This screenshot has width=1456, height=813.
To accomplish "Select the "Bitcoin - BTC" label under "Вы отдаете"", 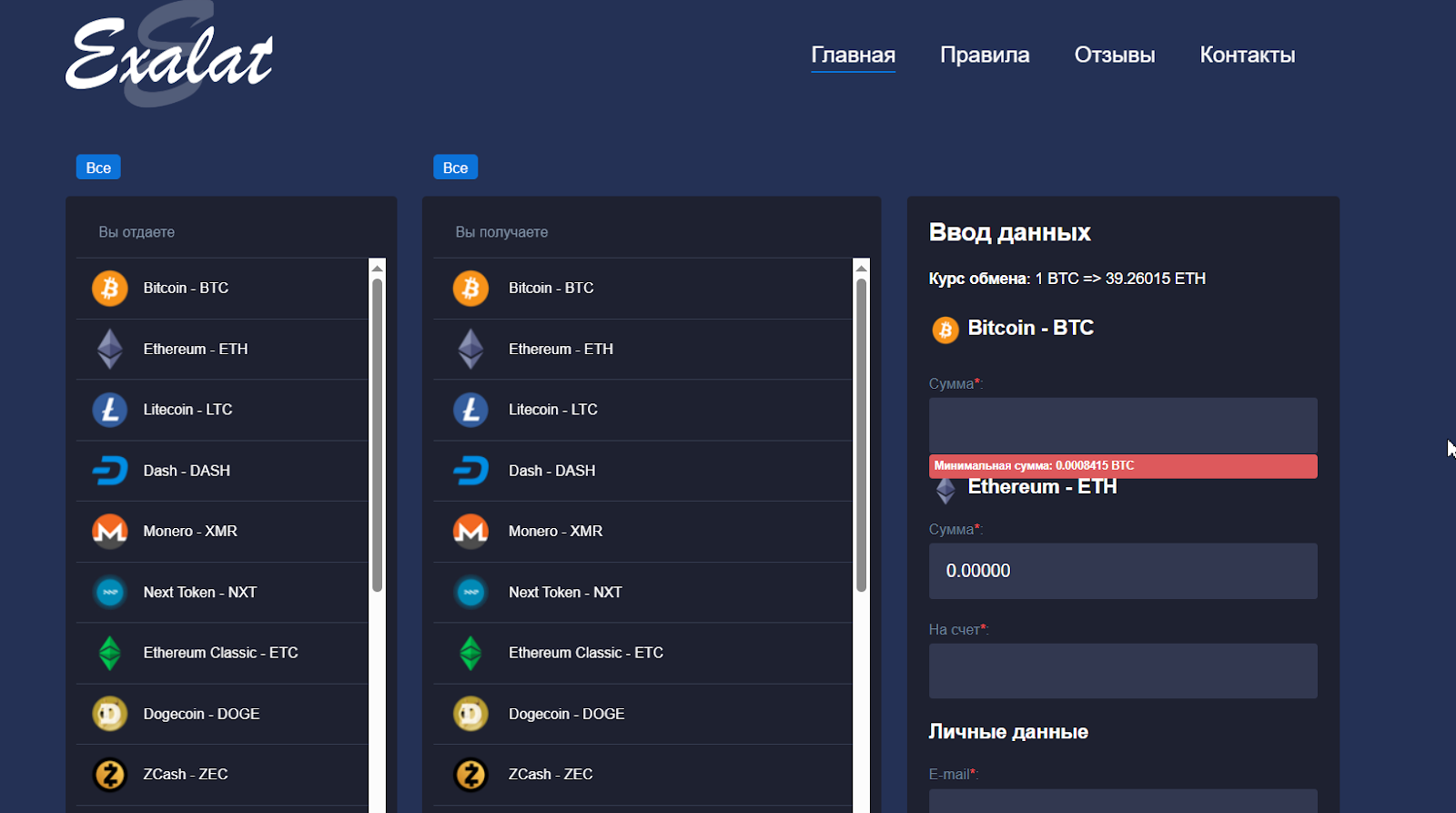I will pos(186,288).
